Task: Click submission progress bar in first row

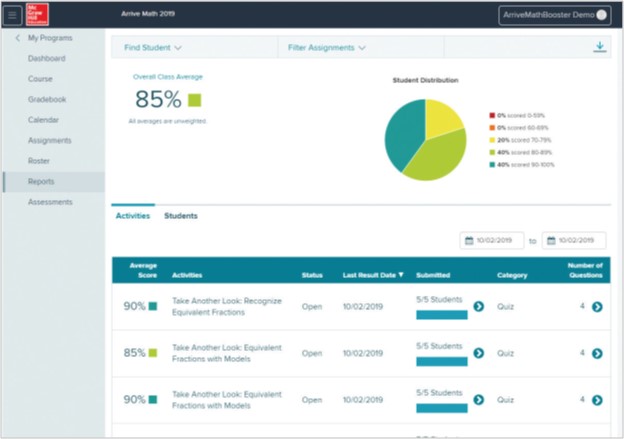Action: [442, 315]
